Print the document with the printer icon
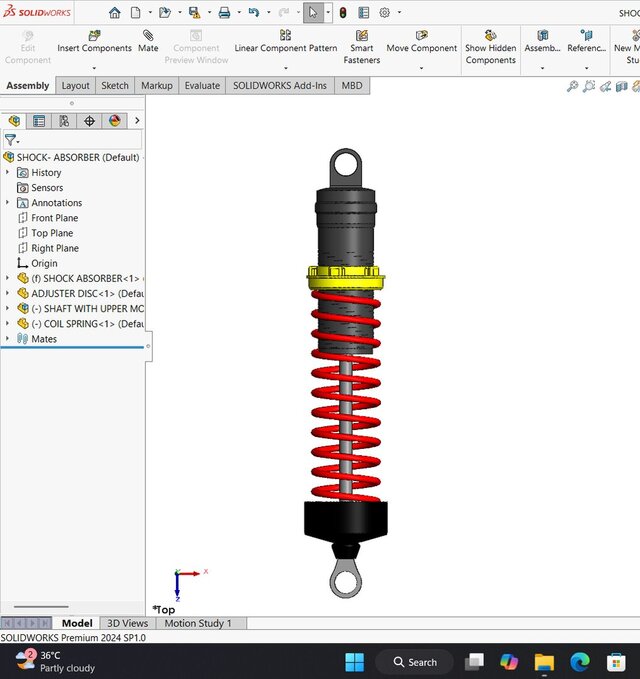The height and width of the screenshot is (679, 640). click(224, 13)
